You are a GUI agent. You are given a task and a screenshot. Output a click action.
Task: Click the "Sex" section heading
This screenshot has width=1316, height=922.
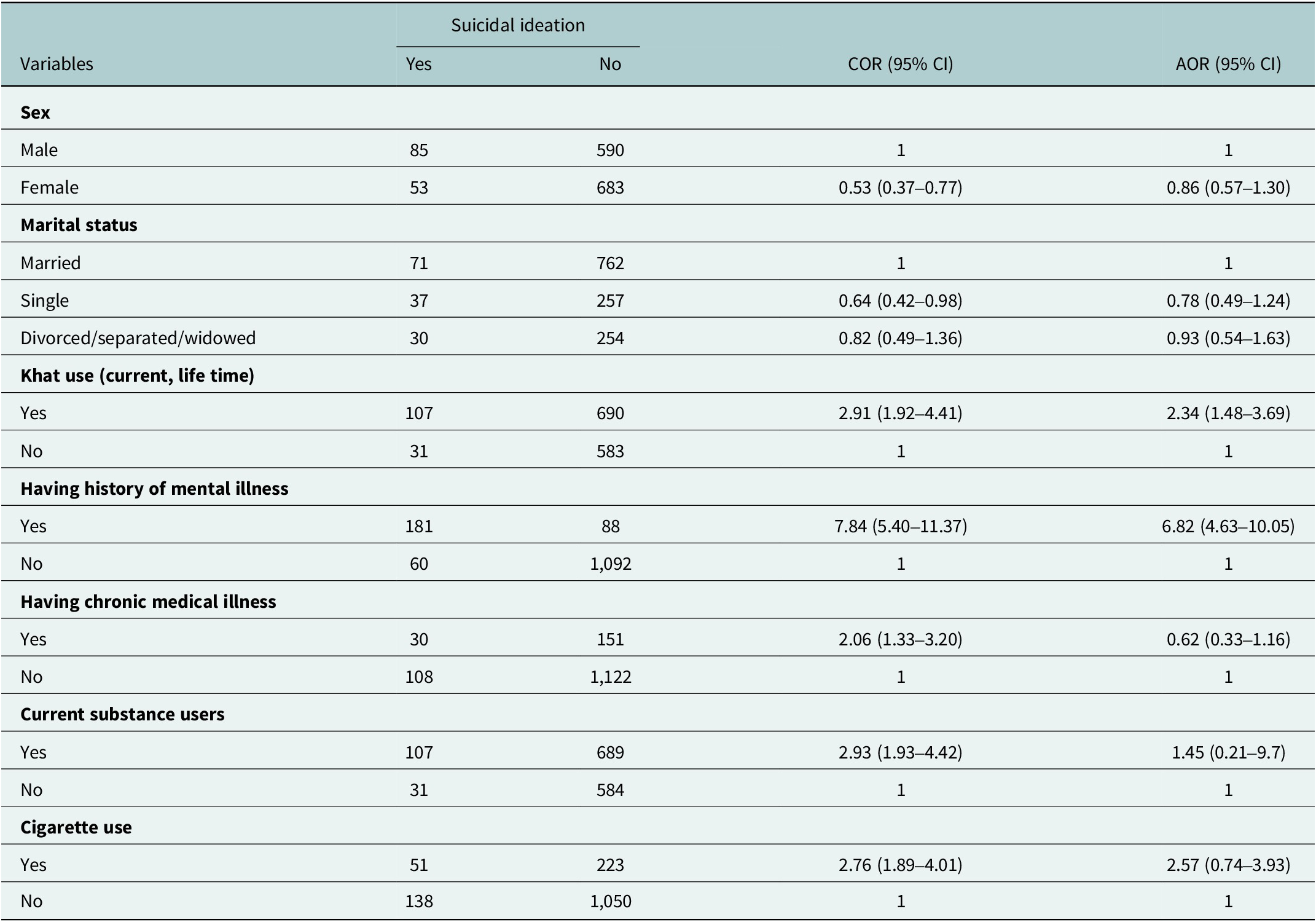click(35, 112)
